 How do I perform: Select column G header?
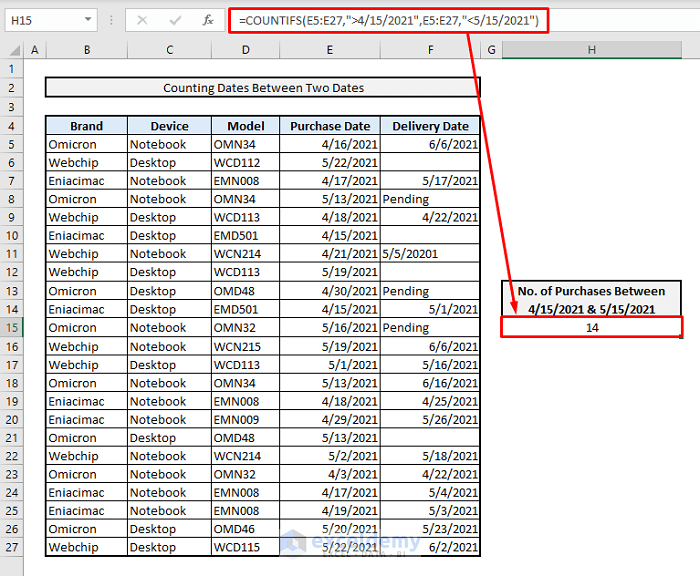[491, 50]
